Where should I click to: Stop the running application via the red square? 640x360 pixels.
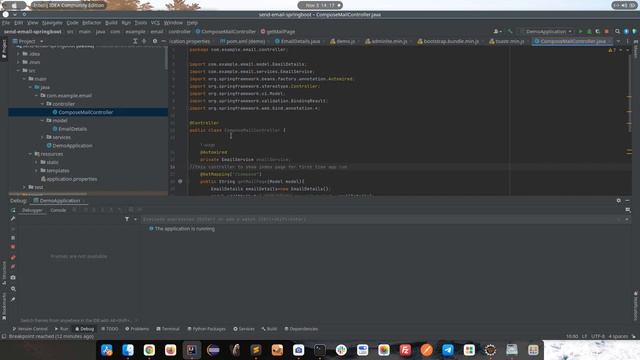[x=607, y=31]
